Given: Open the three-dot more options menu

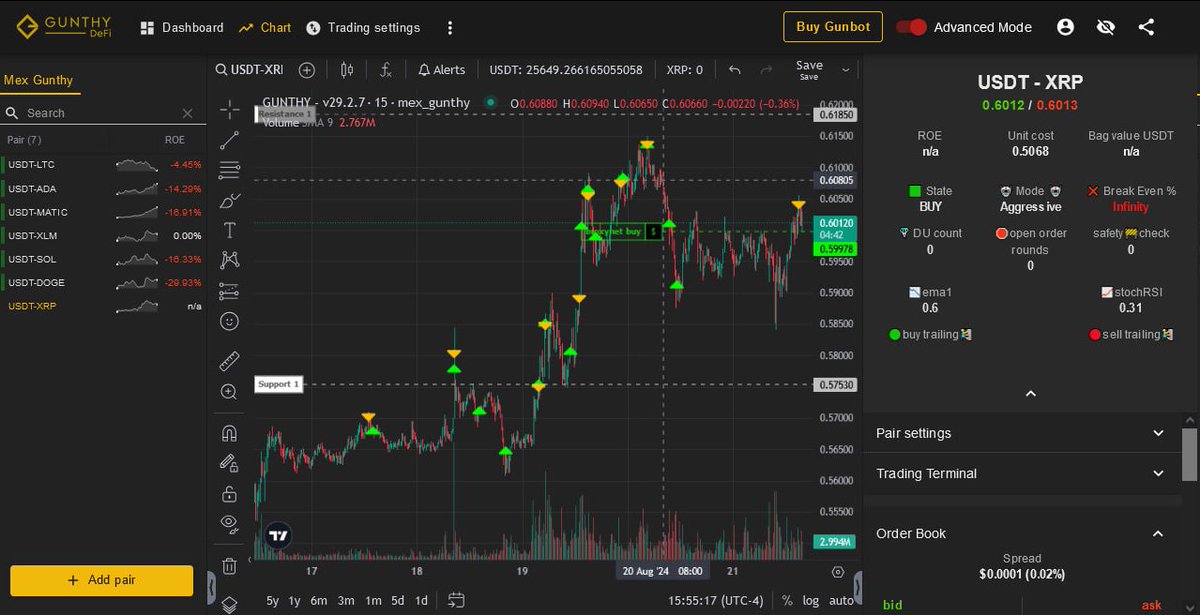Looking at the screenshot, I should (x=450, y=27).
